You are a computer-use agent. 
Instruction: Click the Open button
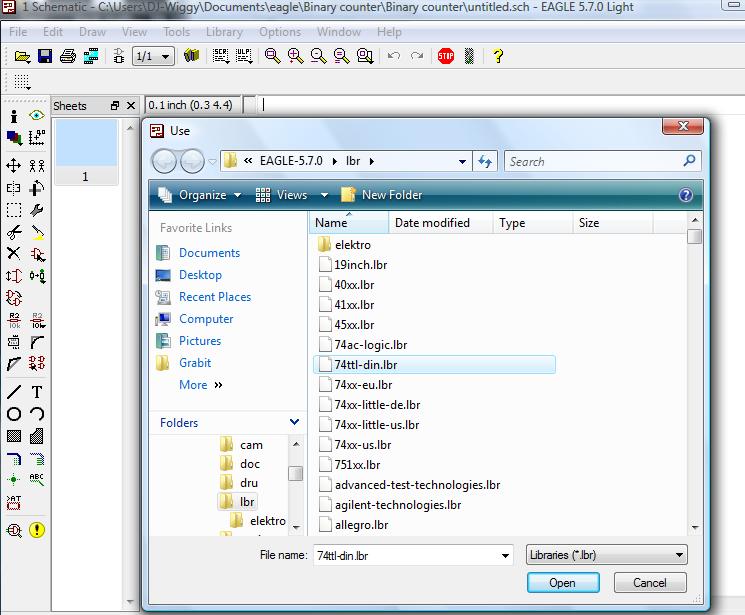click(x=563, y=583)
